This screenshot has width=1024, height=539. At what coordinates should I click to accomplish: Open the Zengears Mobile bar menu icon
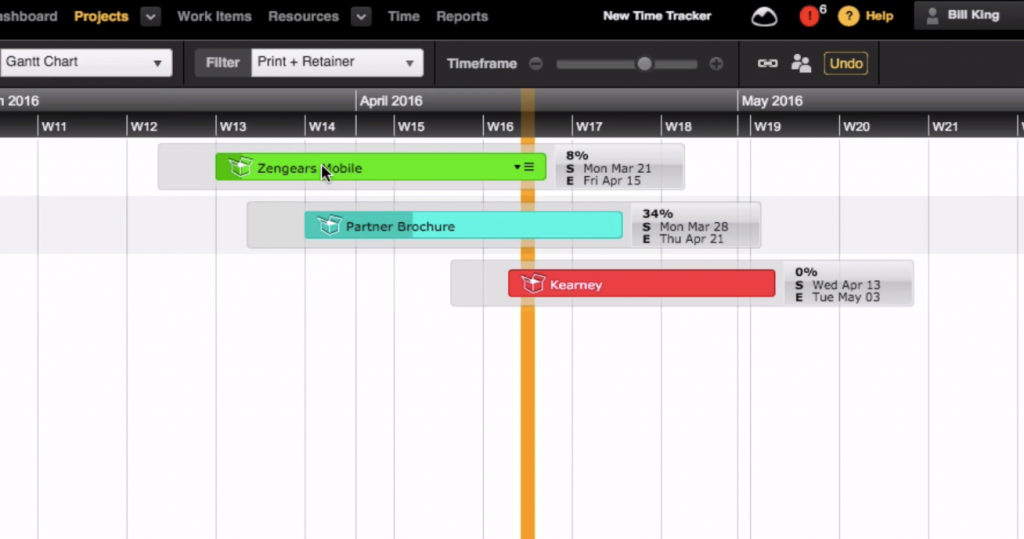pos(524,167)
